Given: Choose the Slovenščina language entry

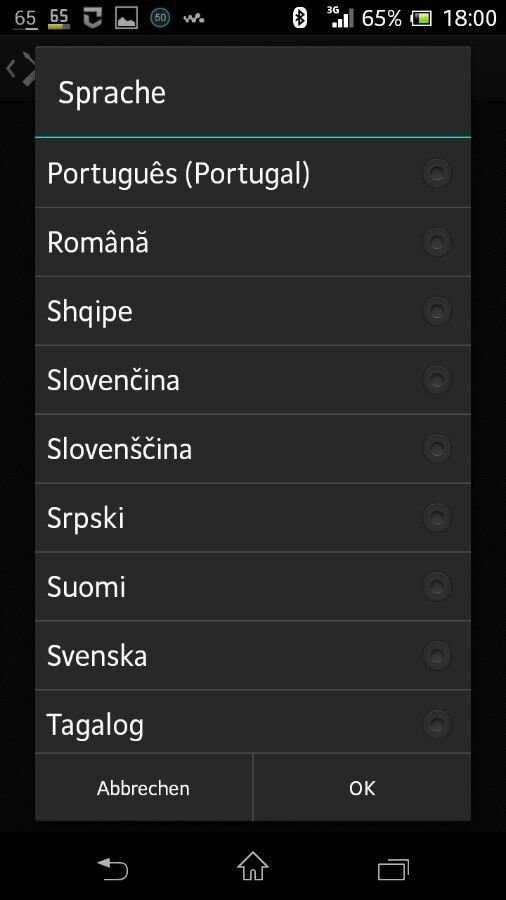Looking at the screenshot, I should 252,449.
